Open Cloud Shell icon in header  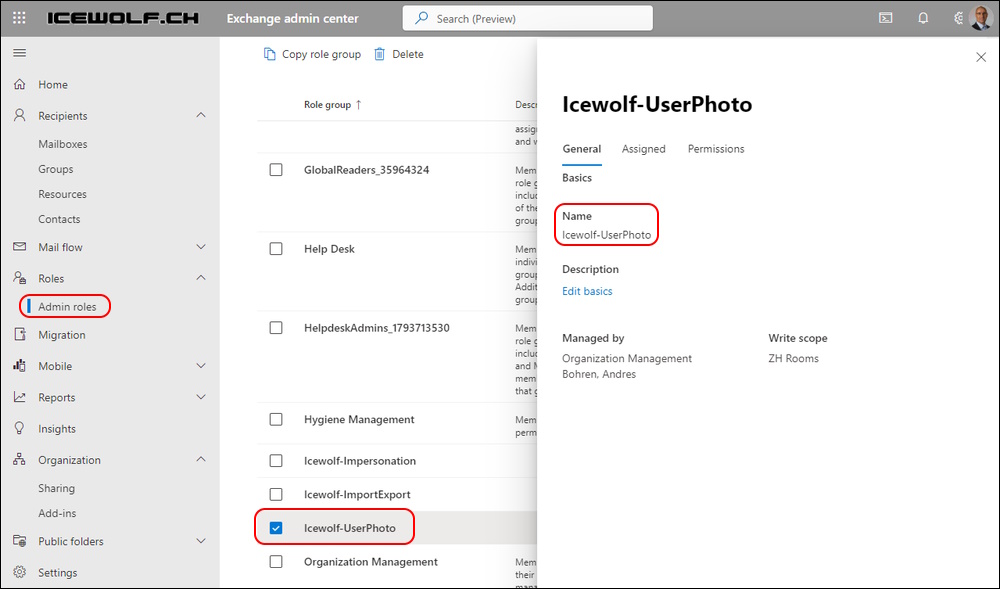pos(886,18)
